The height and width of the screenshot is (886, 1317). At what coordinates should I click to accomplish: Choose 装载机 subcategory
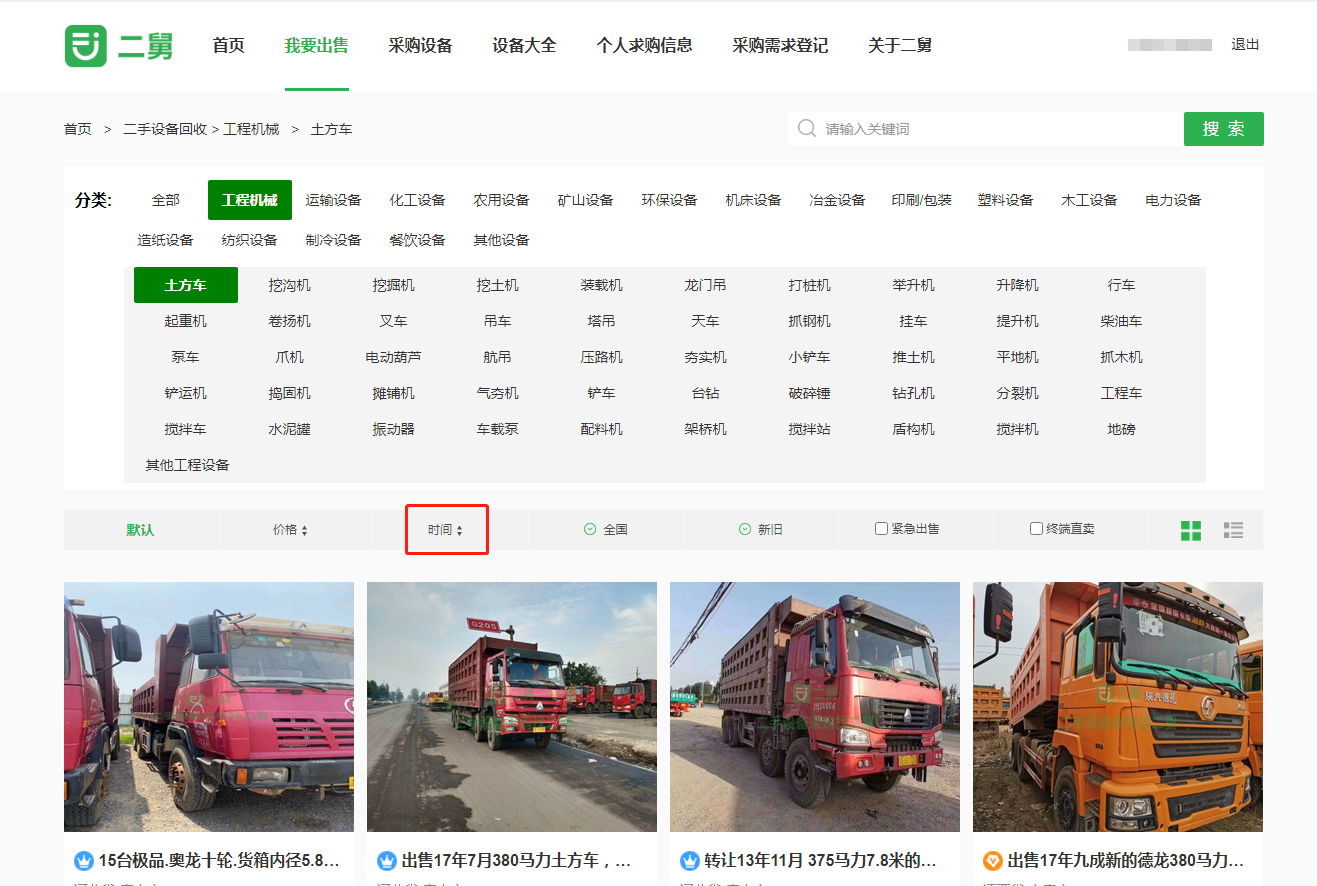(x=602, y=285)
